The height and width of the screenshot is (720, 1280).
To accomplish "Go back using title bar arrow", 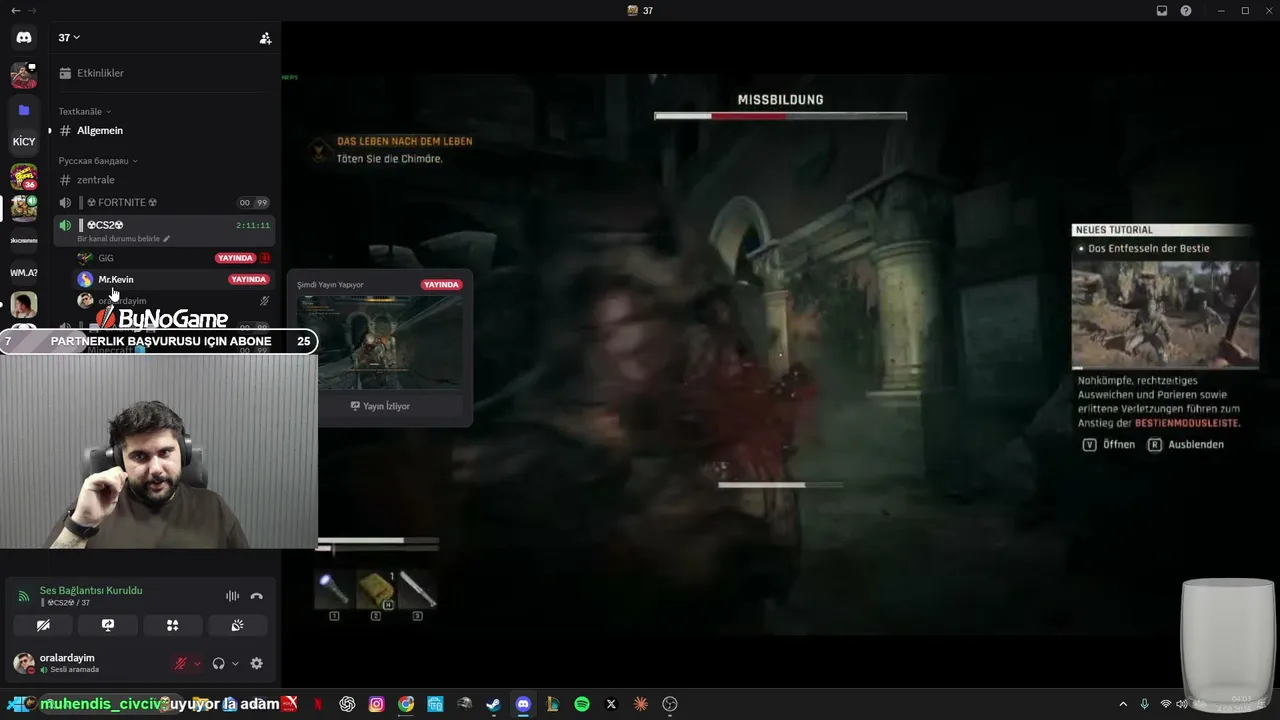I will click(15, 11).
